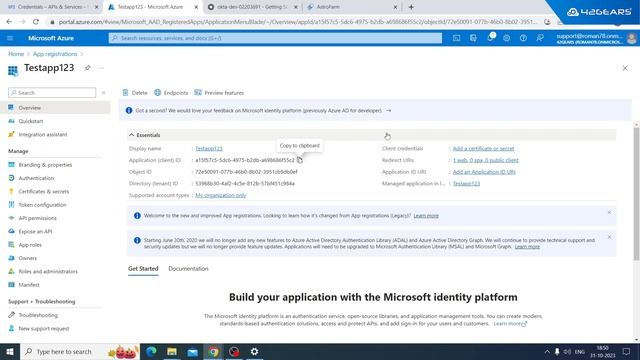Open Integration assistant

tap(42, 134)
